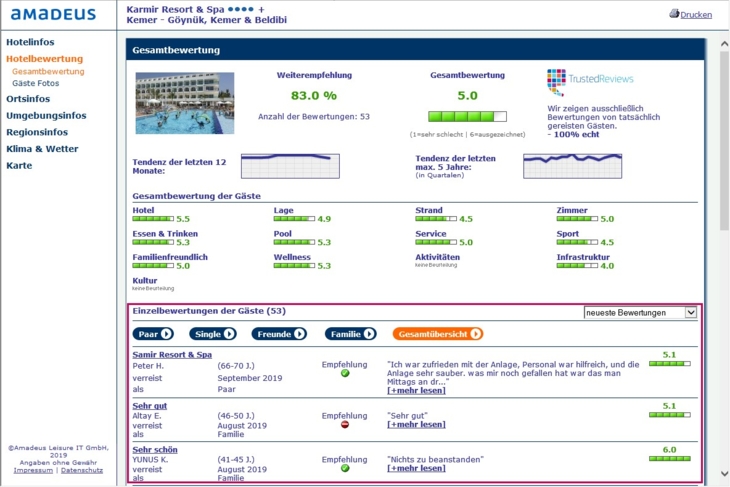Screen dimensions: 730x487
Task: Read more of Peter H.'s review
Action: coord(416,391)
